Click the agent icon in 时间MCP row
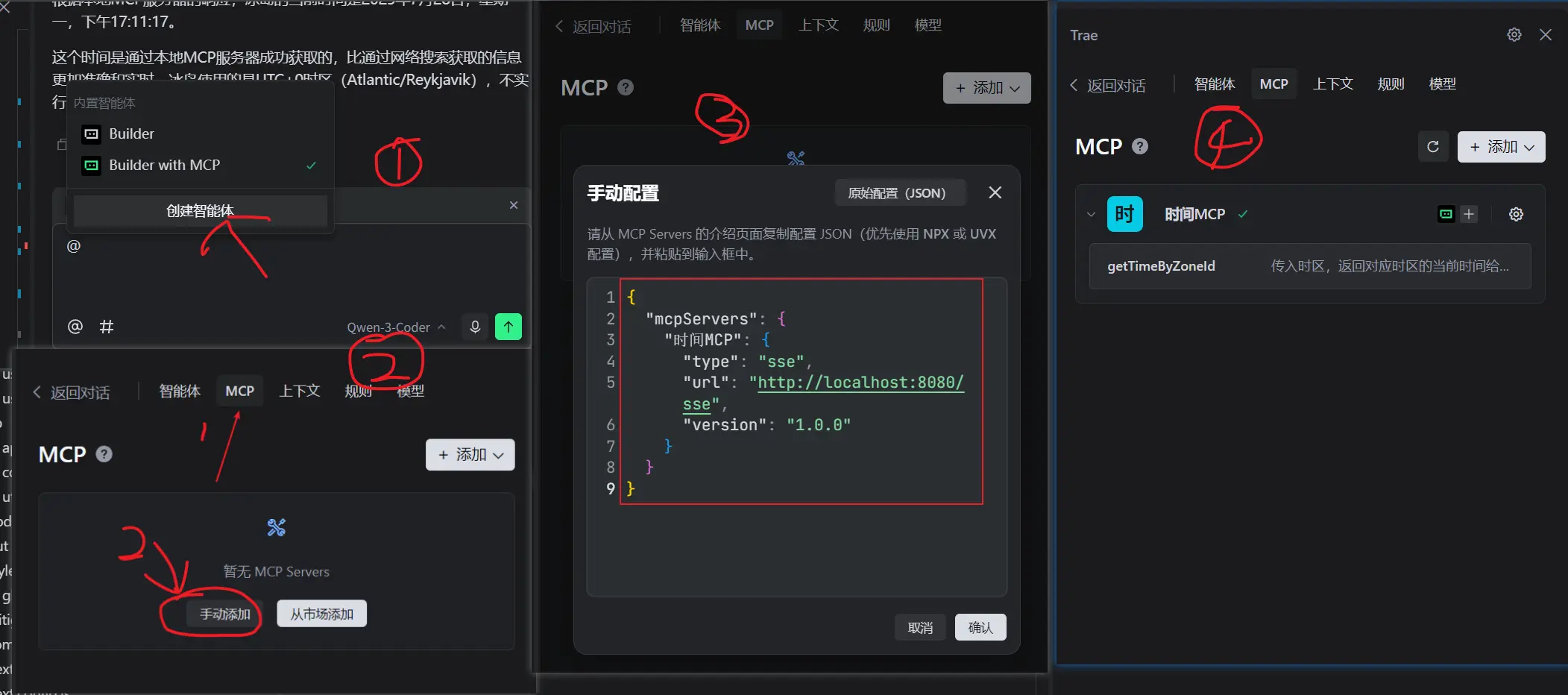Viewport: 1568px width, 695px height. (1446, 215)
